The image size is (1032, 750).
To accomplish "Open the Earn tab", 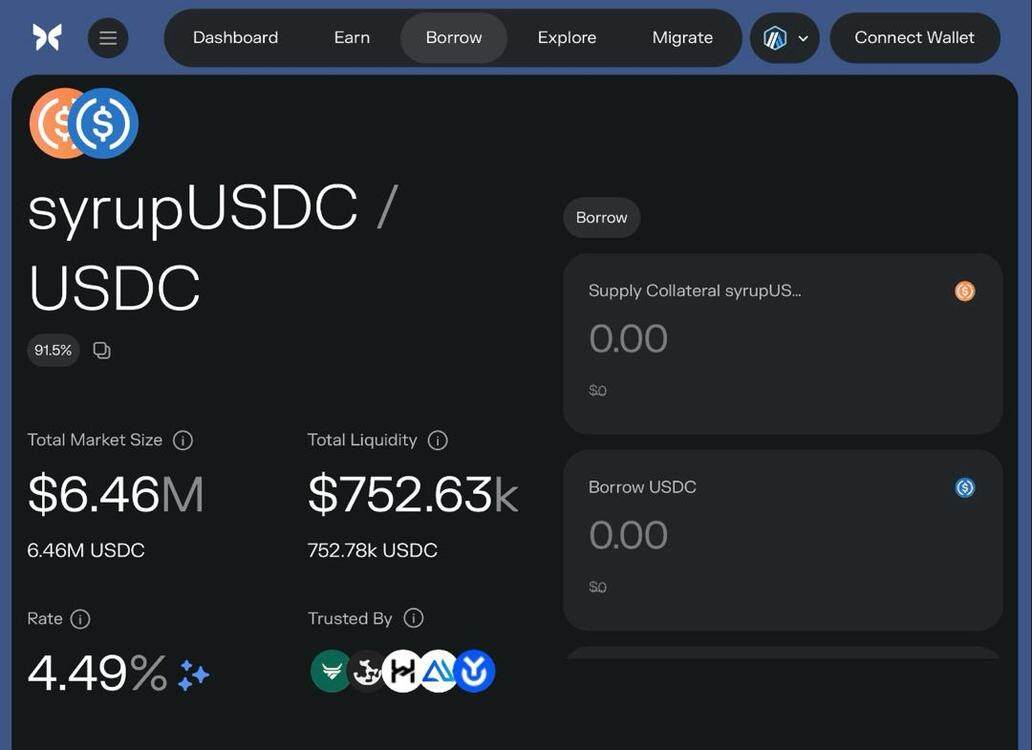I will [x=352, y=38].
